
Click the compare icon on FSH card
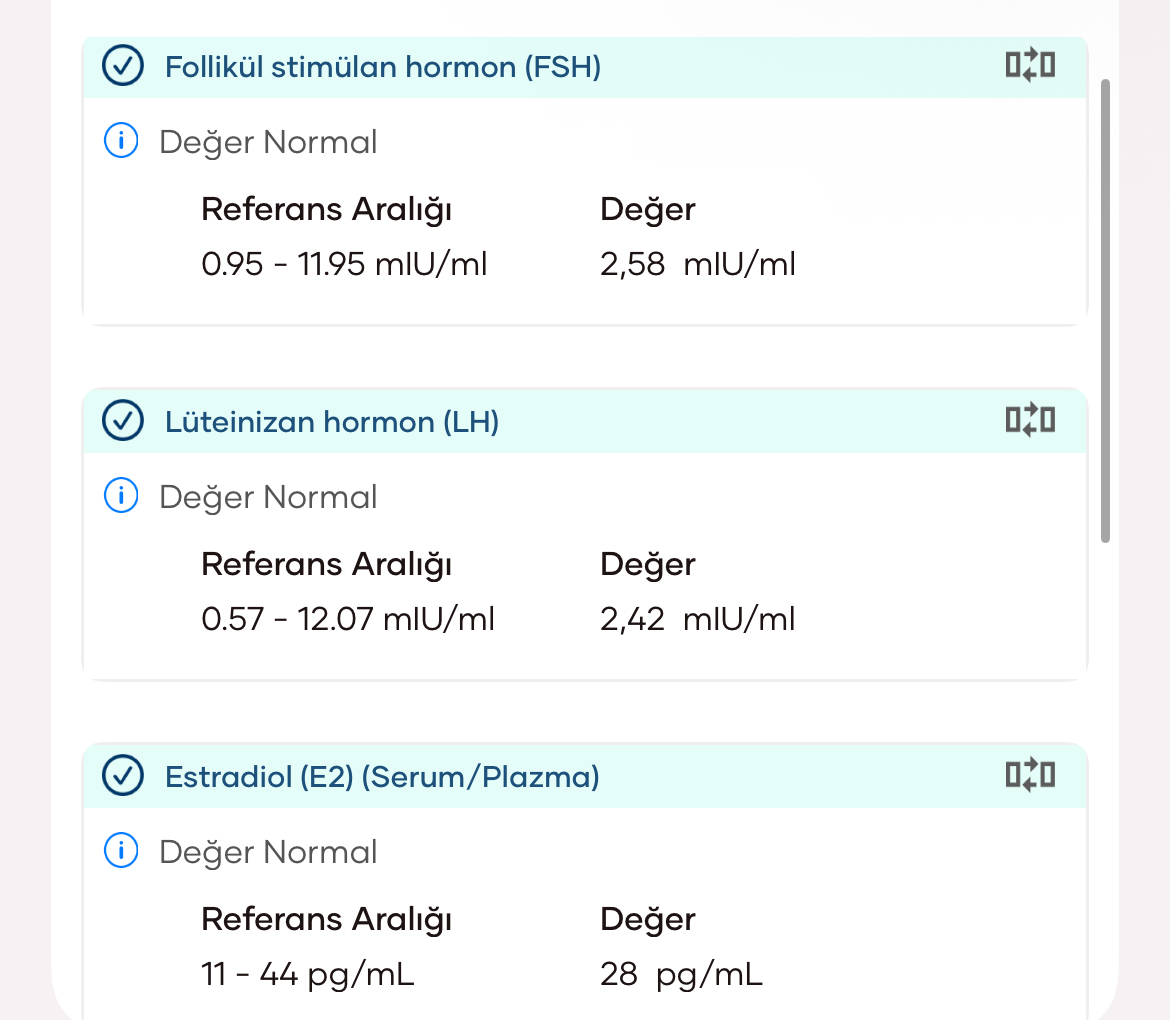point(1030,65)
